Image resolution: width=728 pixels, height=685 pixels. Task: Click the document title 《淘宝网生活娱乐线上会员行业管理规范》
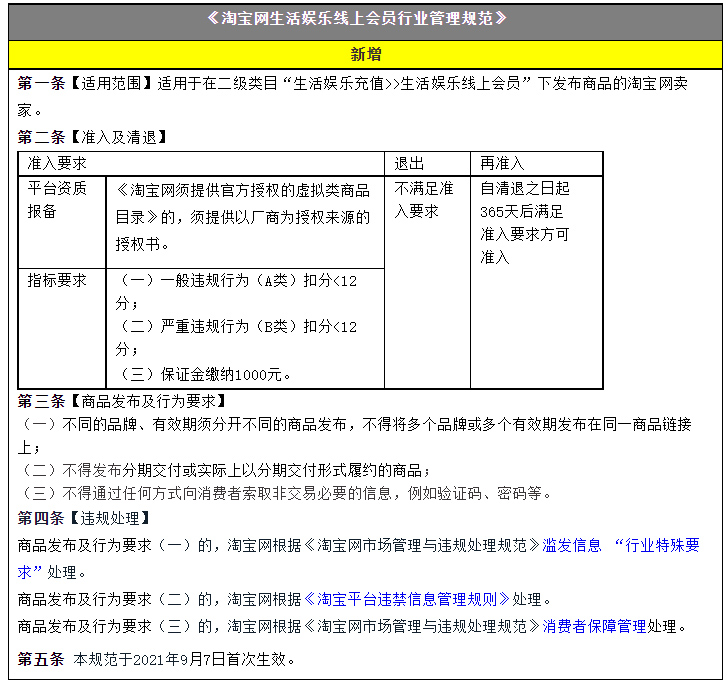point(357,19)
